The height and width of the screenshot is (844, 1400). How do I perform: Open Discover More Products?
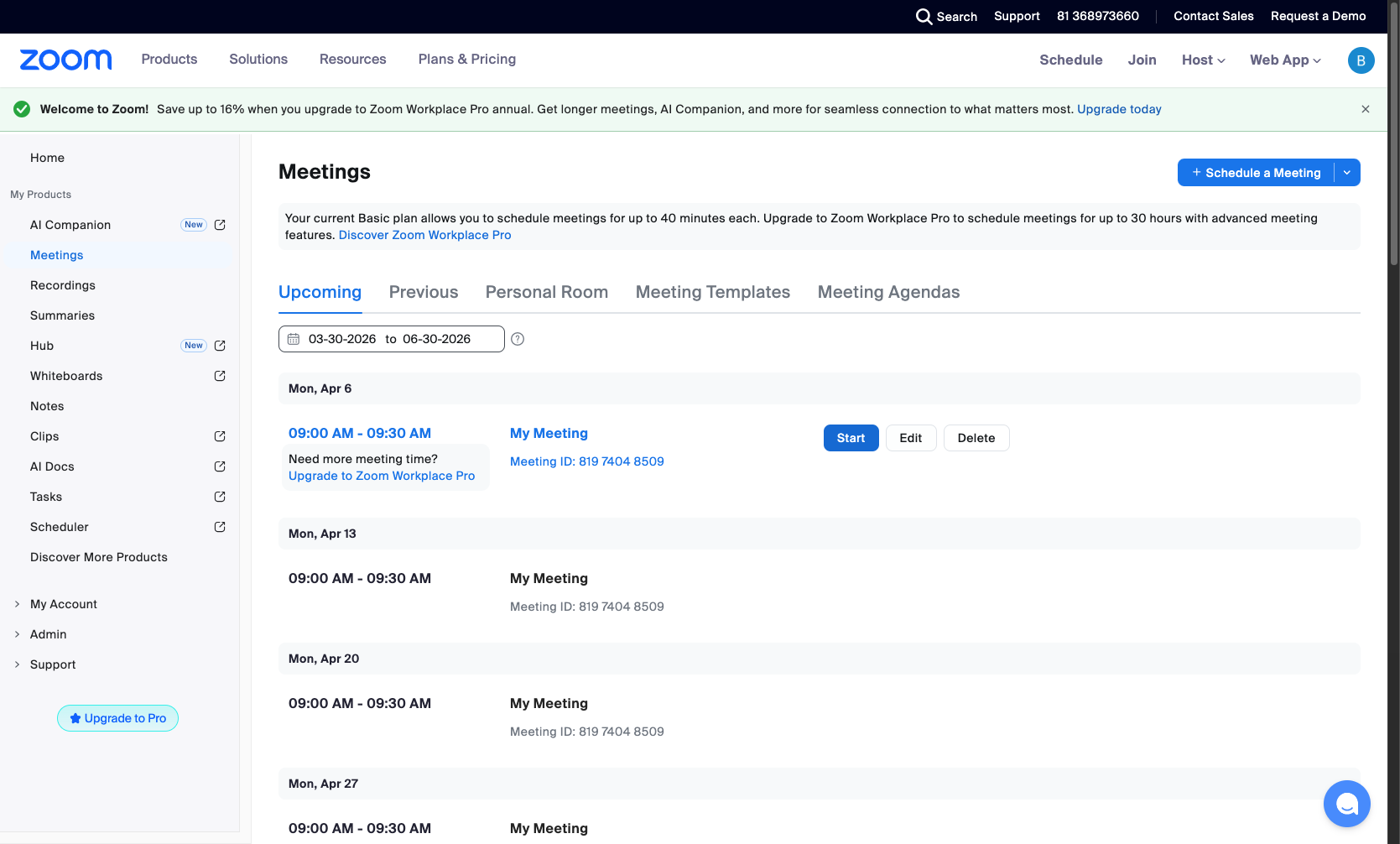tap(99, 557)
